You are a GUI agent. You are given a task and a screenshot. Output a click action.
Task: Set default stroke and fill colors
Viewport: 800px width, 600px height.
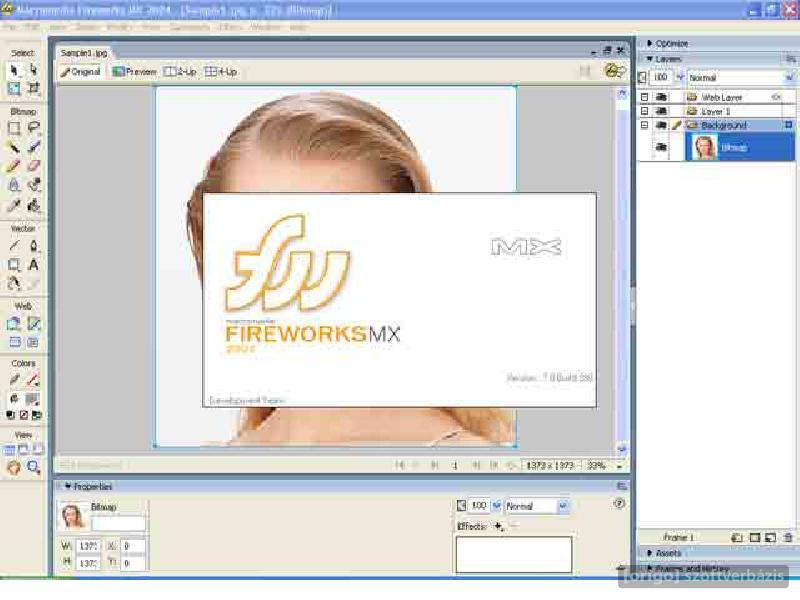point(10,415)
